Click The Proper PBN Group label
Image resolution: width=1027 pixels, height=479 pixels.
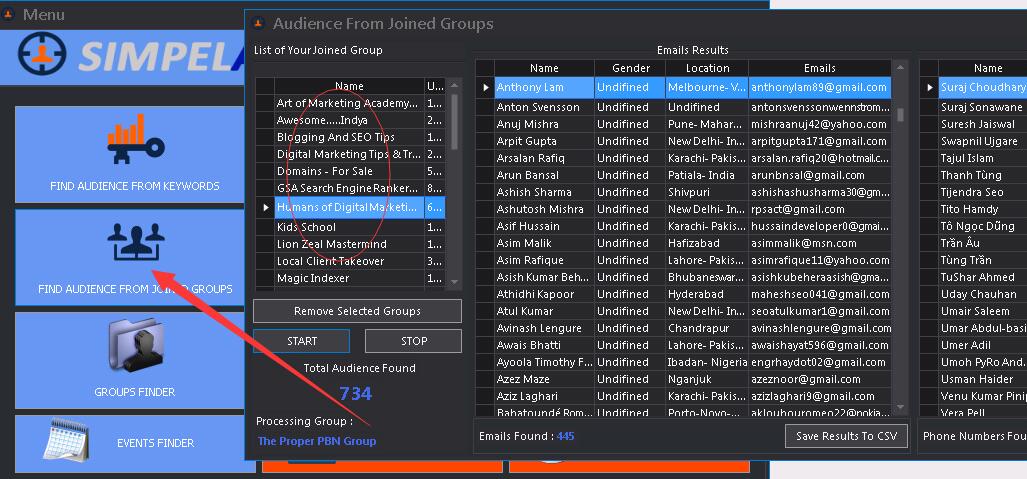pos(317,441)
